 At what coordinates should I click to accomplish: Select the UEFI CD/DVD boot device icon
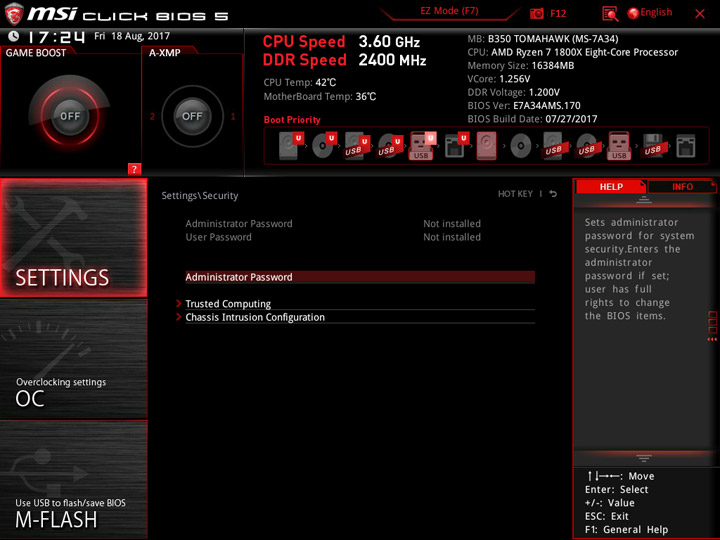pyautogui.click(x=324, y=146)
